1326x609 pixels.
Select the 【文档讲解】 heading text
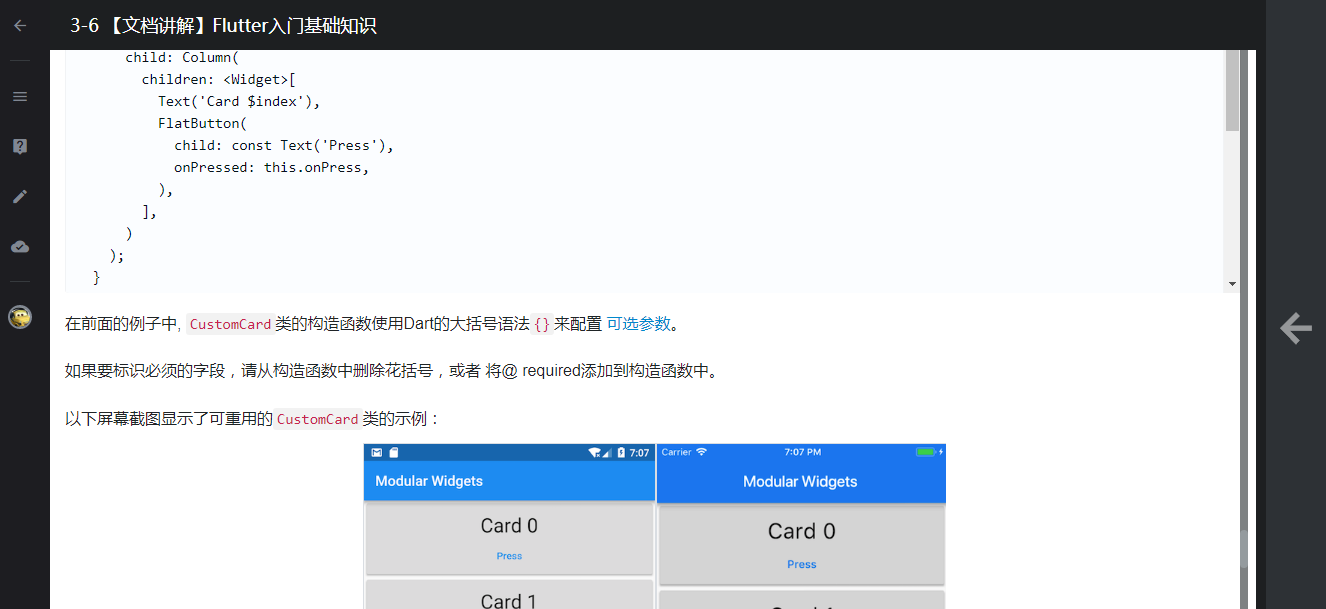tap(160, 25)
